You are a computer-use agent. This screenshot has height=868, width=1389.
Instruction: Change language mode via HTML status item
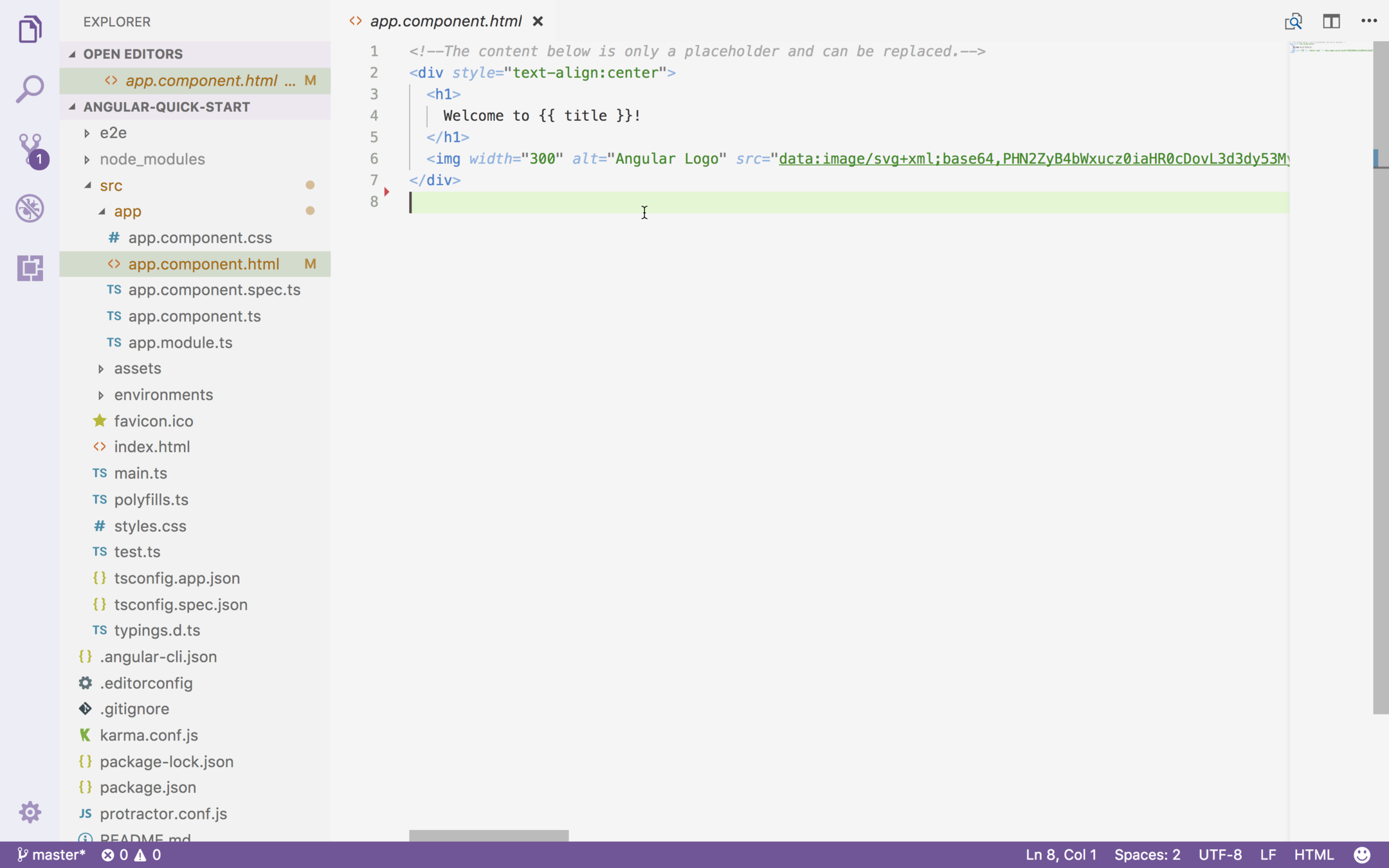pyautogui.click(x=1314, y=854)
